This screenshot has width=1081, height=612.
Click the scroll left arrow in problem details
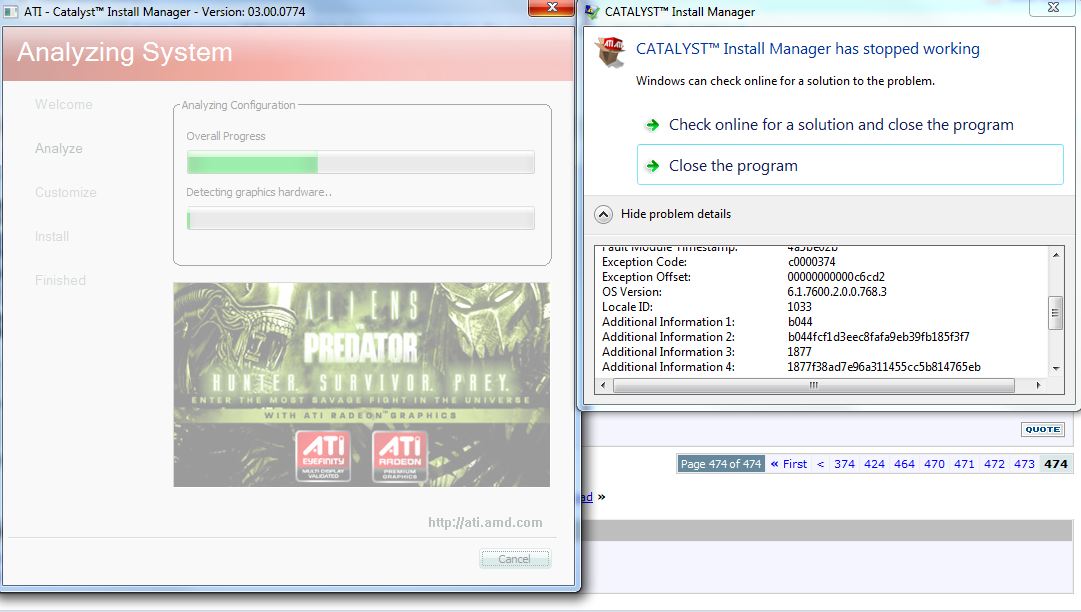[x=603, y=385]
